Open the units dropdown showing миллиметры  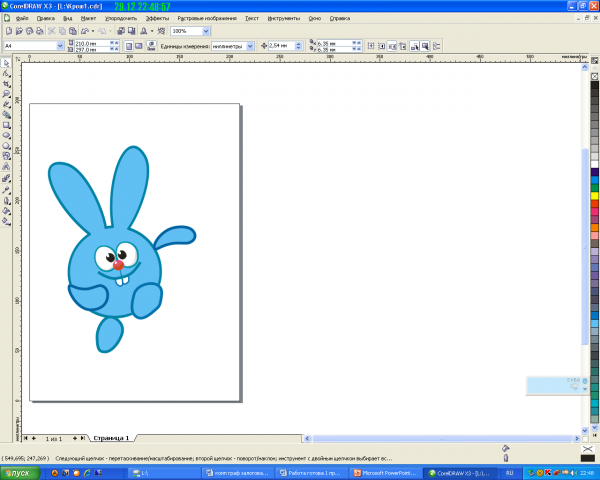251,45
